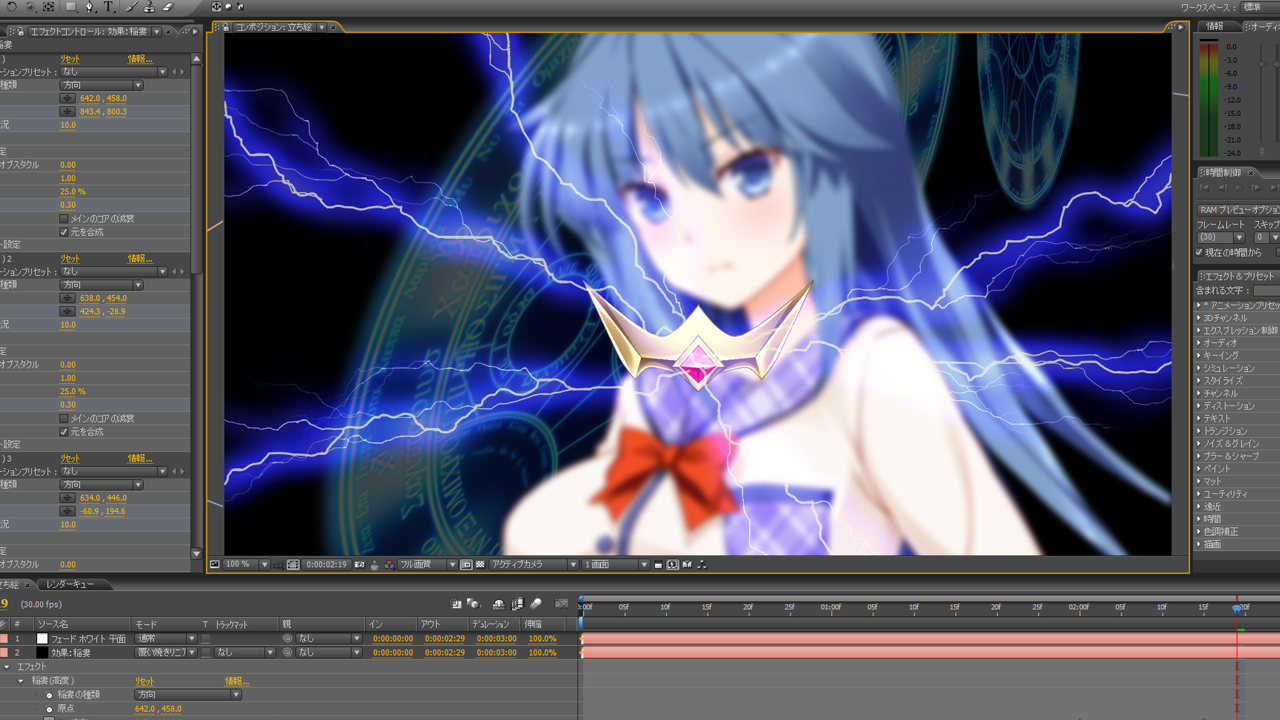The image size is (1280, 720).
Task: Collapse the エフェクト group in timeline
Action: 7,666
